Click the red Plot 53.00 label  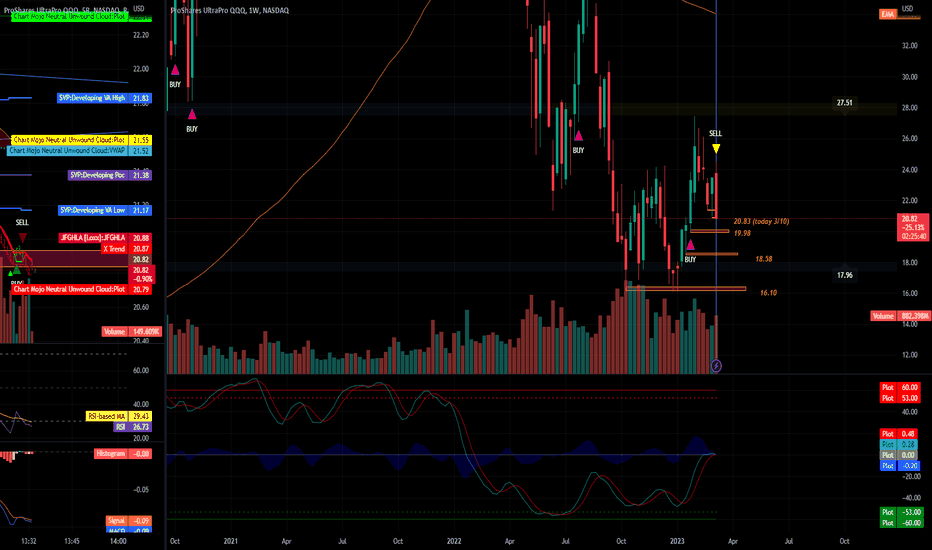(x=900, y=398)
